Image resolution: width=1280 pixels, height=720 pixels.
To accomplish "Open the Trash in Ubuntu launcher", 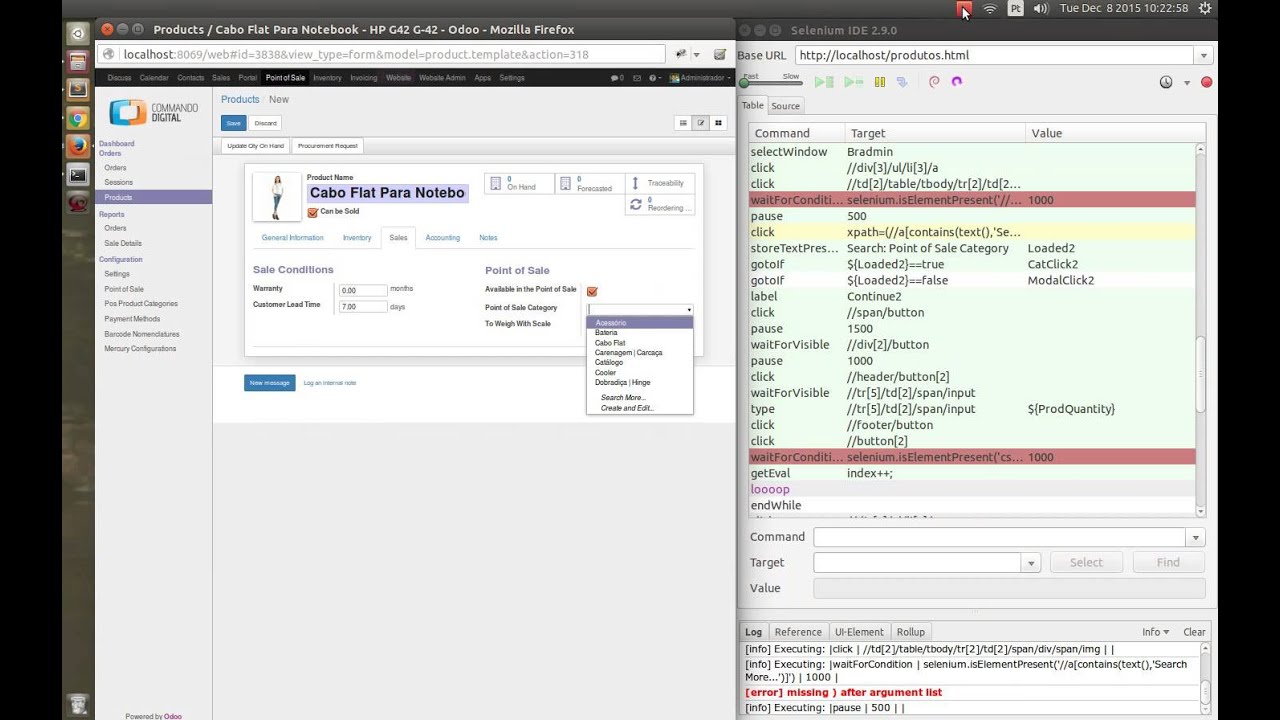I will point(78,703).
